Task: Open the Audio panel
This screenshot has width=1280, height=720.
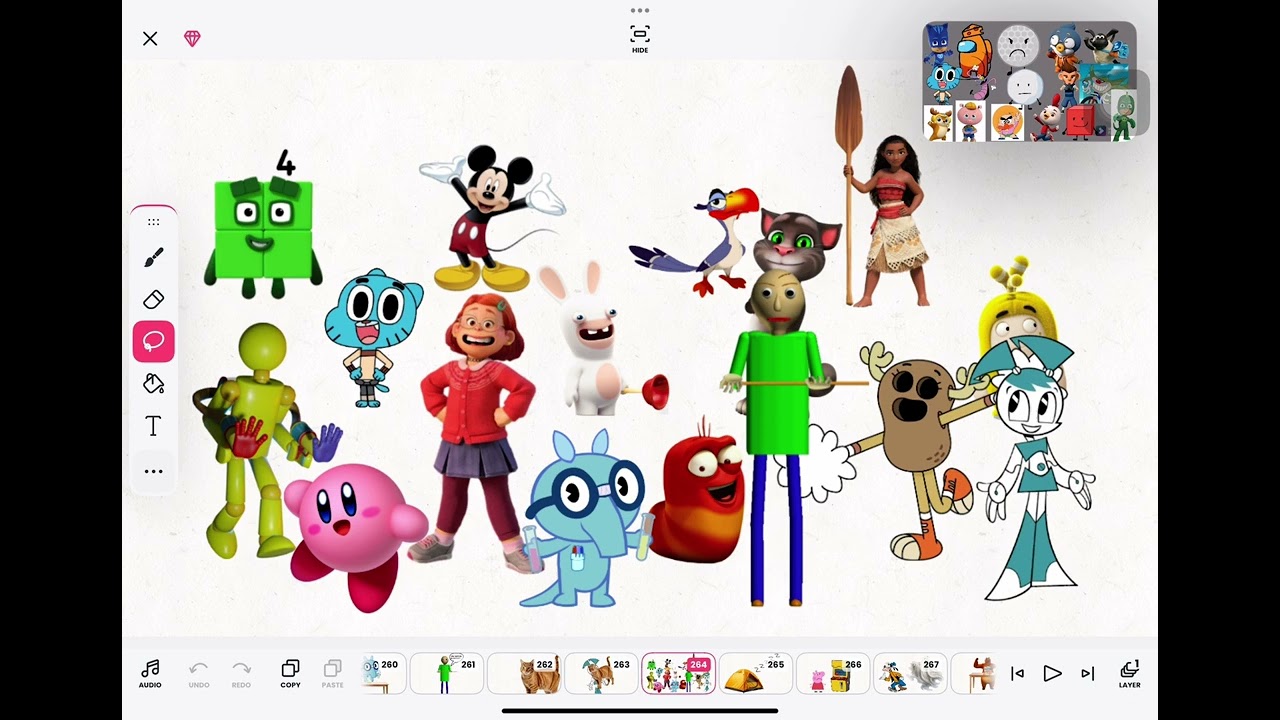Action: click(150, 674)
